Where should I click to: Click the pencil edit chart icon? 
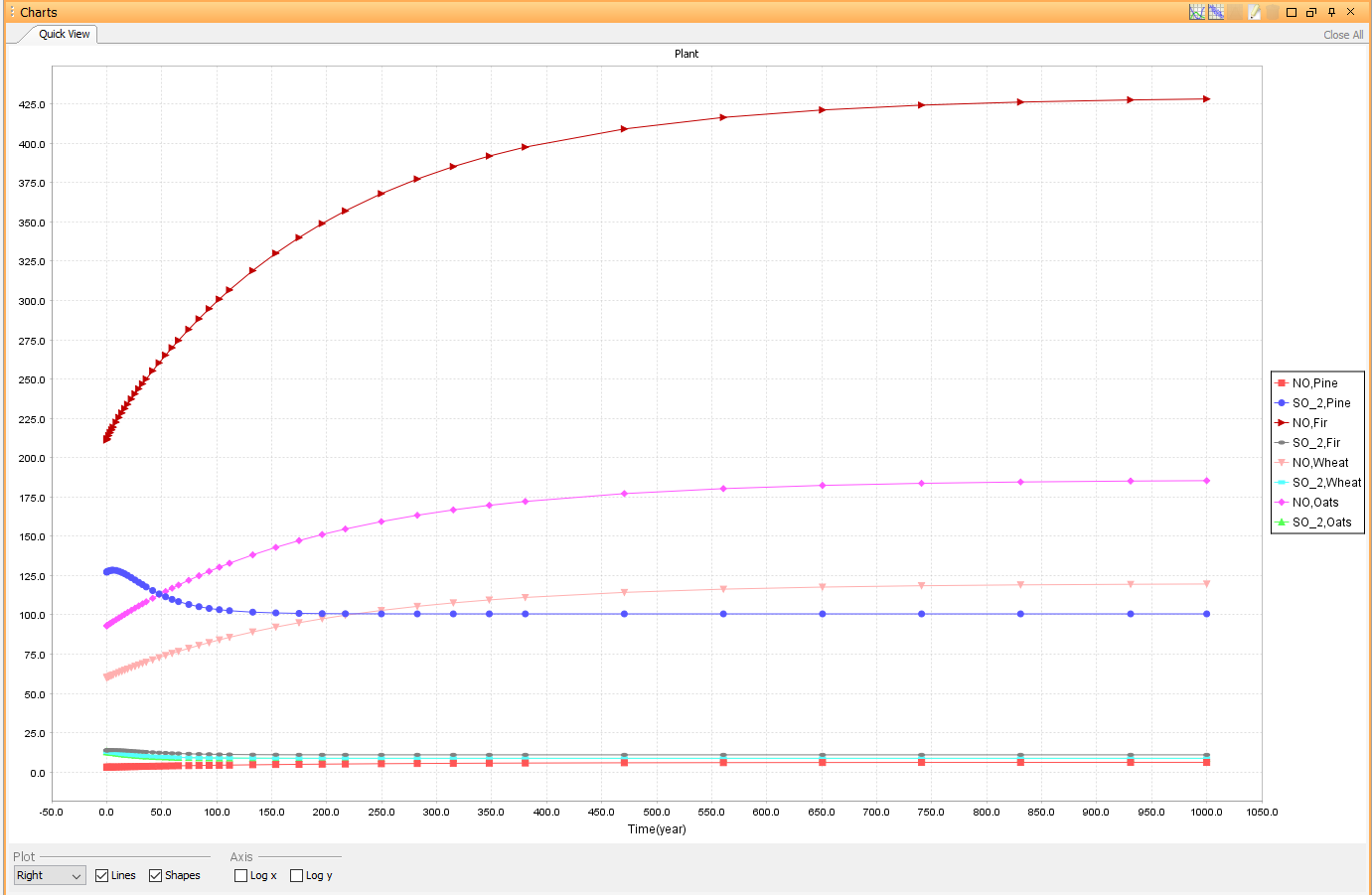[x=1254, y=12]
